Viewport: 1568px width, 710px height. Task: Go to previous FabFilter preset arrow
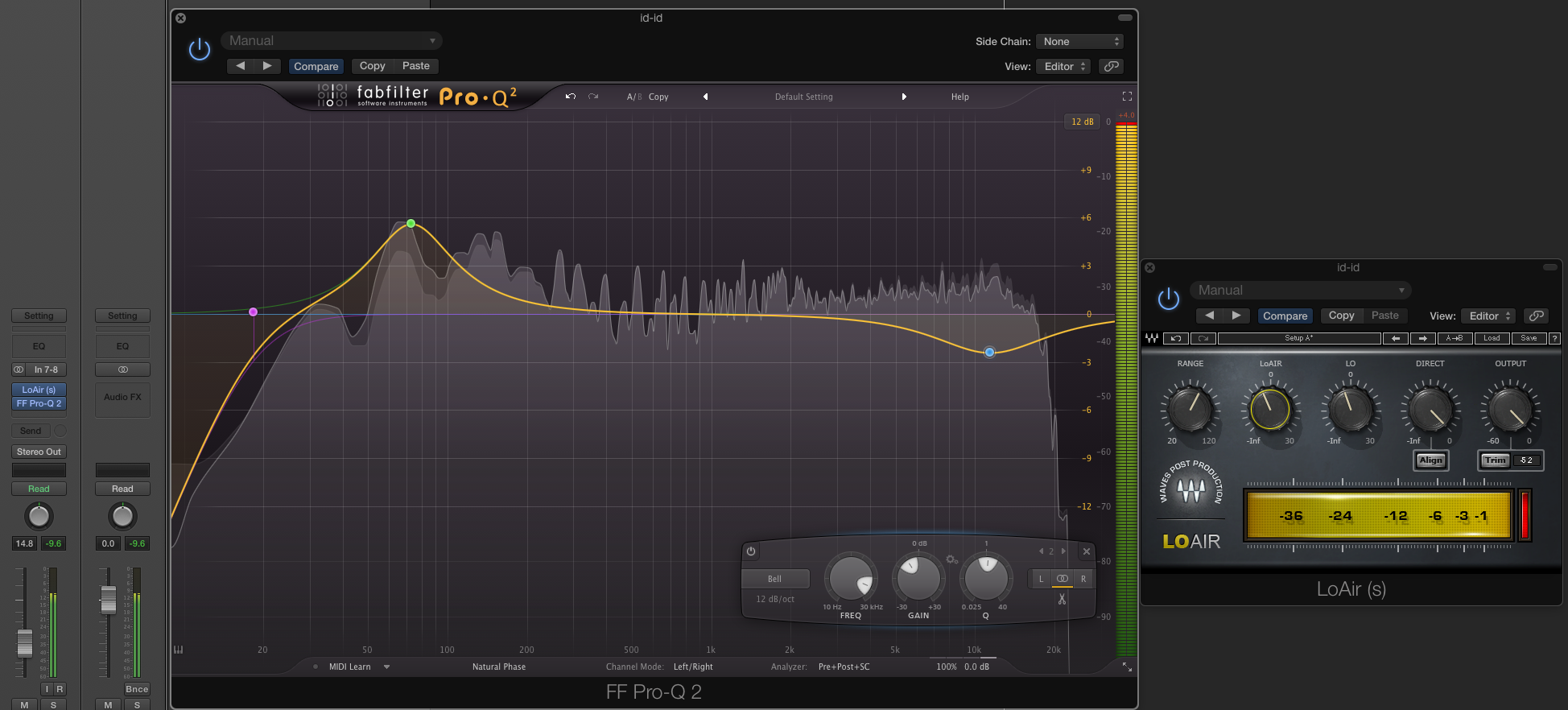click(x=706, y=97)
